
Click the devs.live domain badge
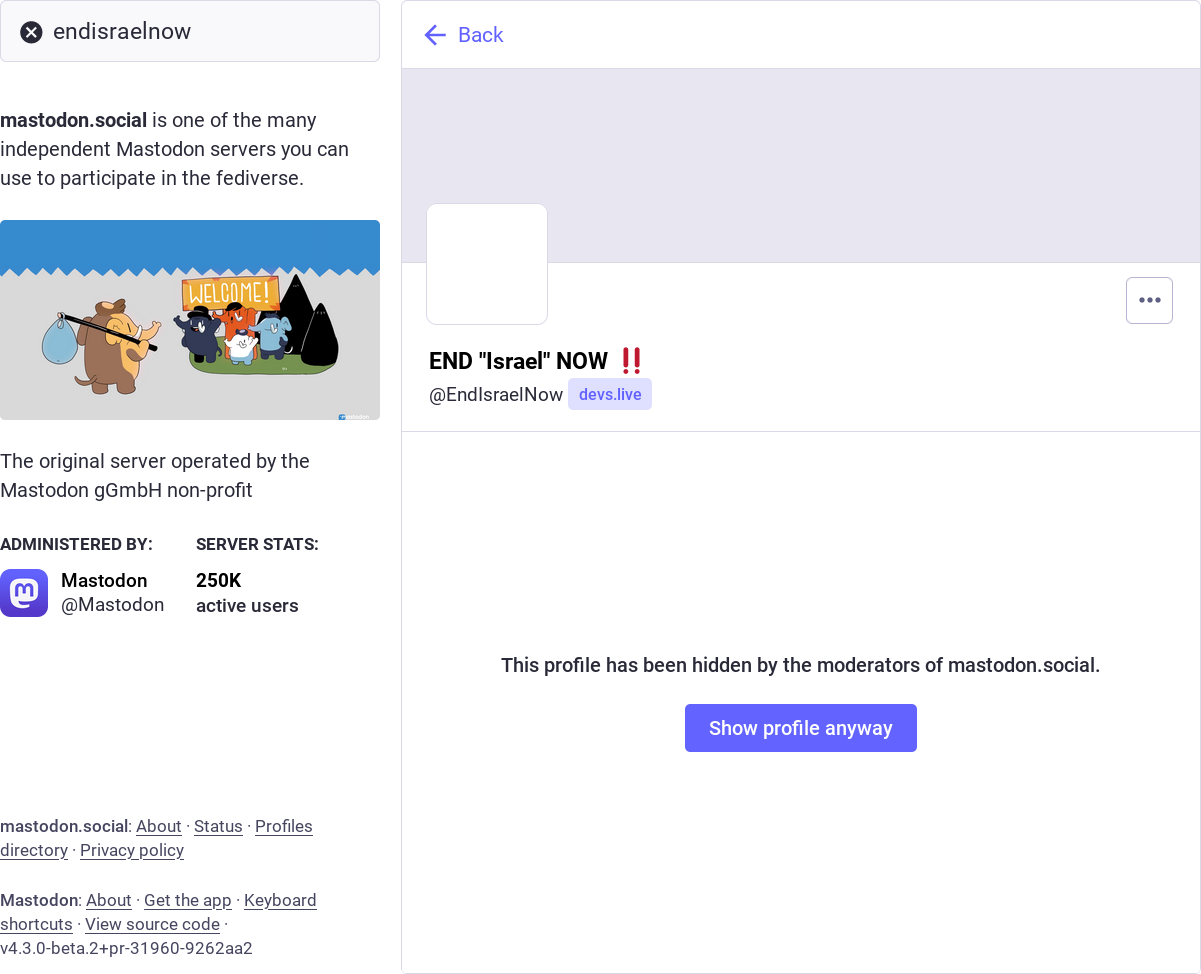[x=610, y=394]
